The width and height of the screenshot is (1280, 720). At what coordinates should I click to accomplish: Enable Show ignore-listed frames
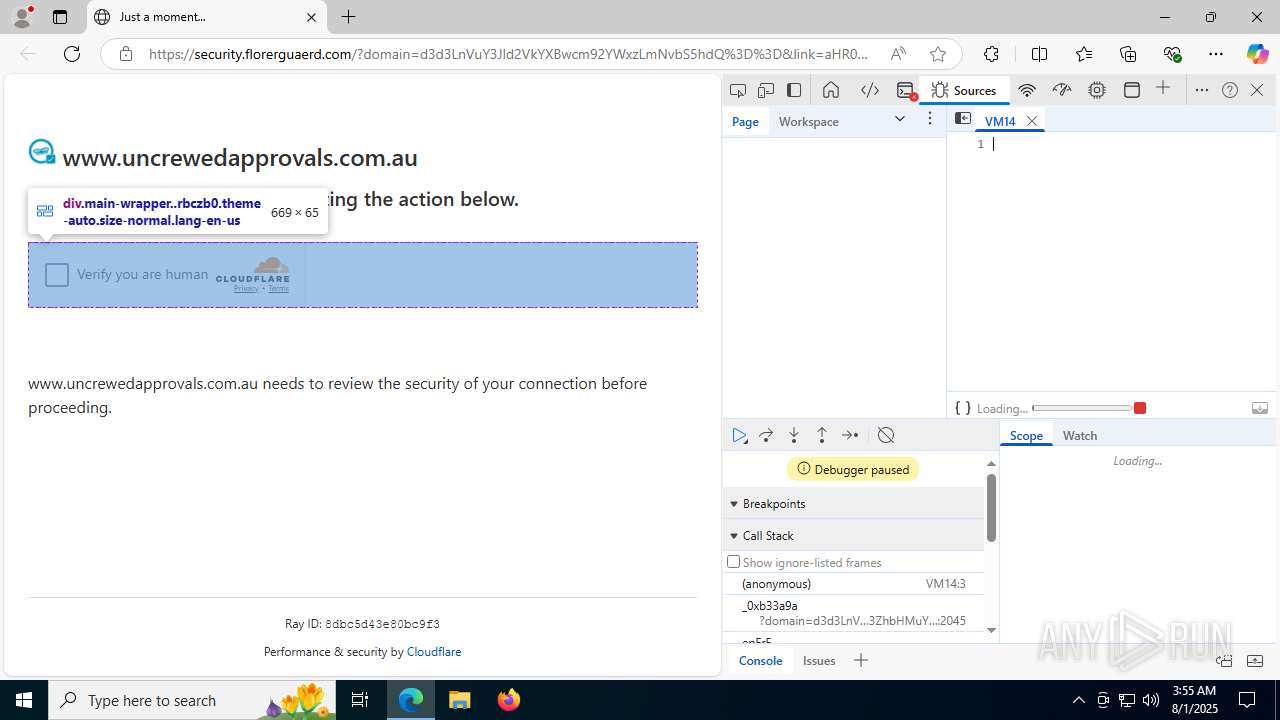[x=734, y=562]
